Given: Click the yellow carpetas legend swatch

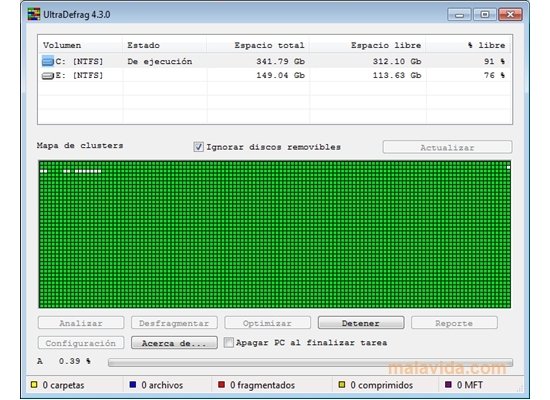Looking at the screenshot, I should pyautogui.click(x=34, y=385).
